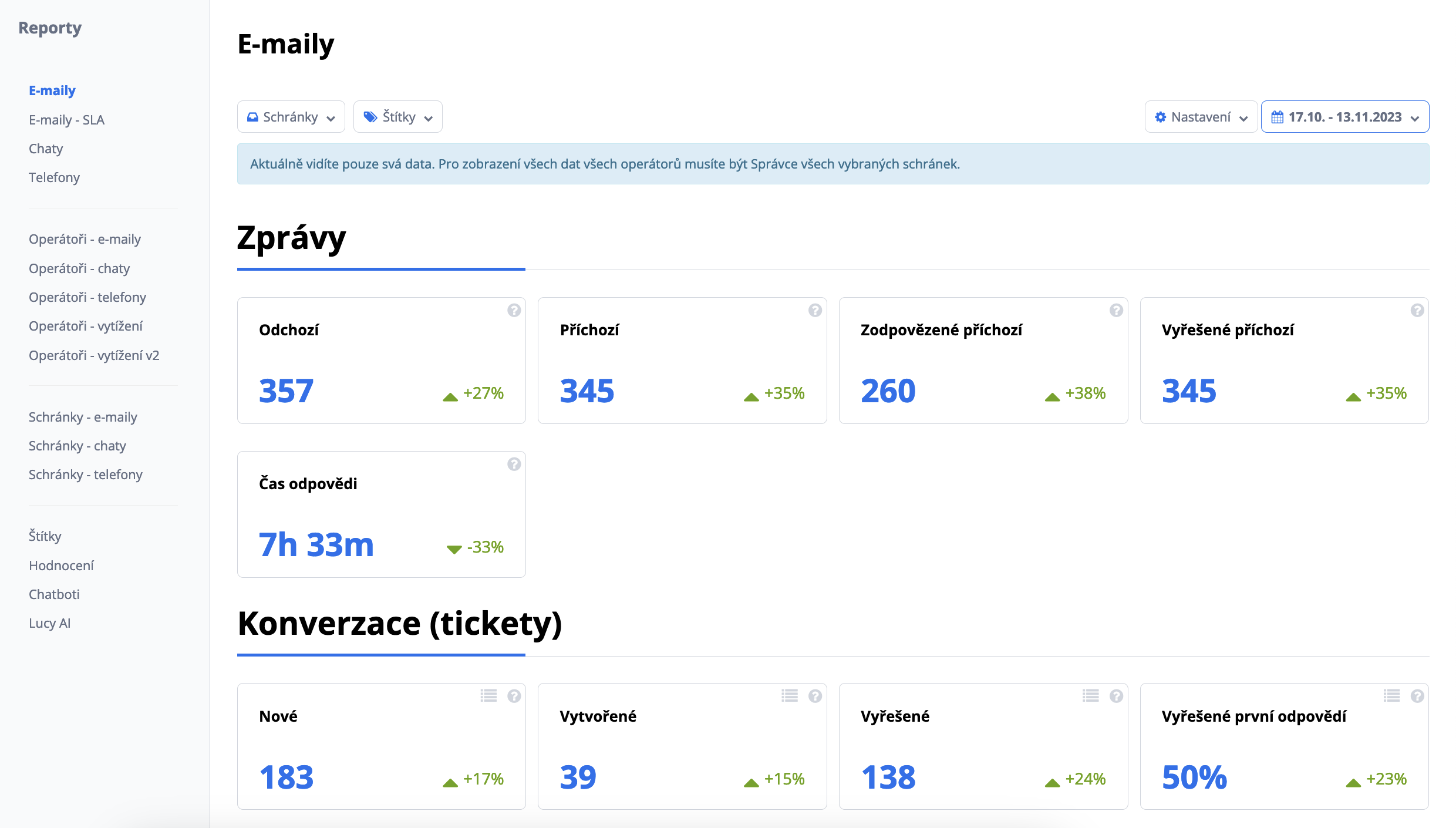The height and width of the screenshot is (828, 1456).
Task: Click help icon on Příchozí card
Action: coord(815,310)
